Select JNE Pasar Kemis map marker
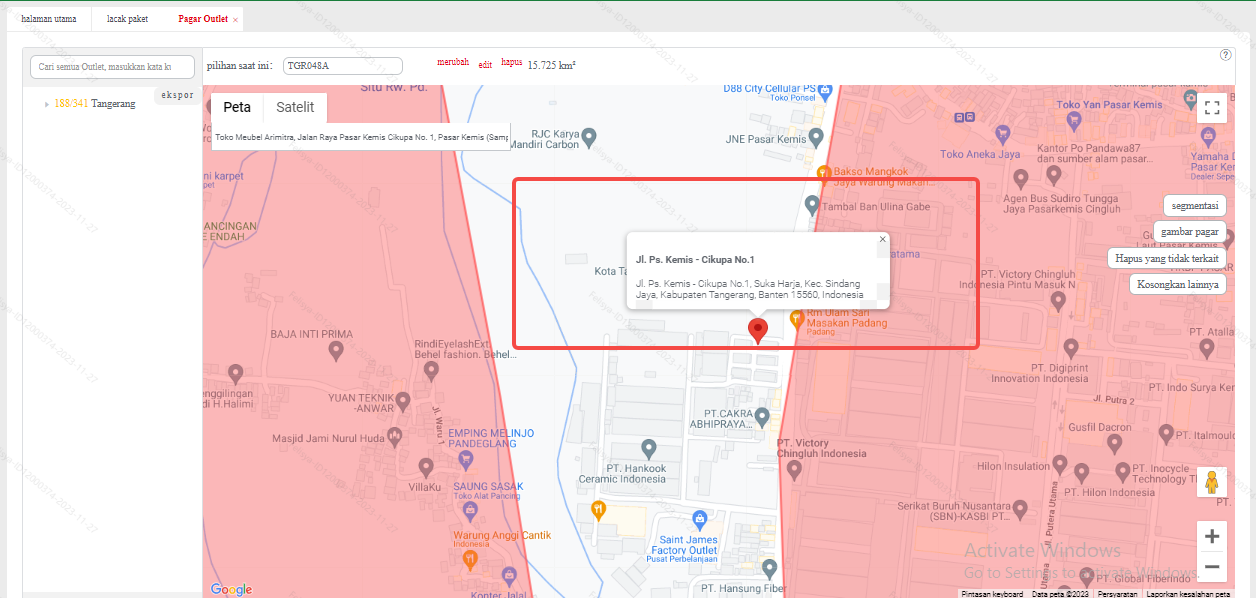The image size is (1256, 598). (x=816, y=137)
